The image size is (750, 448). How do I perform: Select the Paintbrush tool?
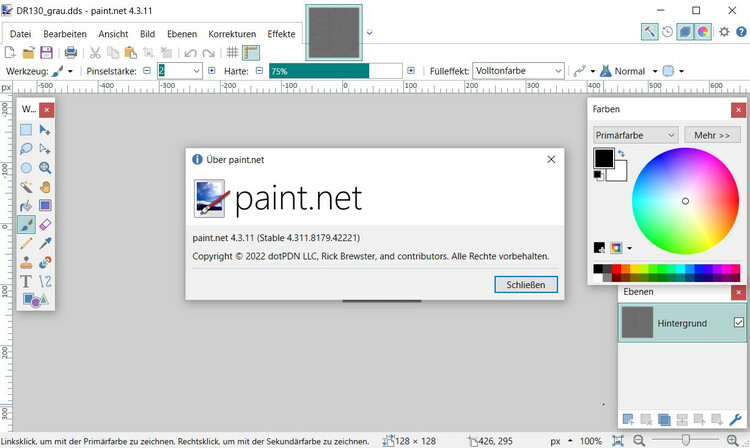coord(26,224)
